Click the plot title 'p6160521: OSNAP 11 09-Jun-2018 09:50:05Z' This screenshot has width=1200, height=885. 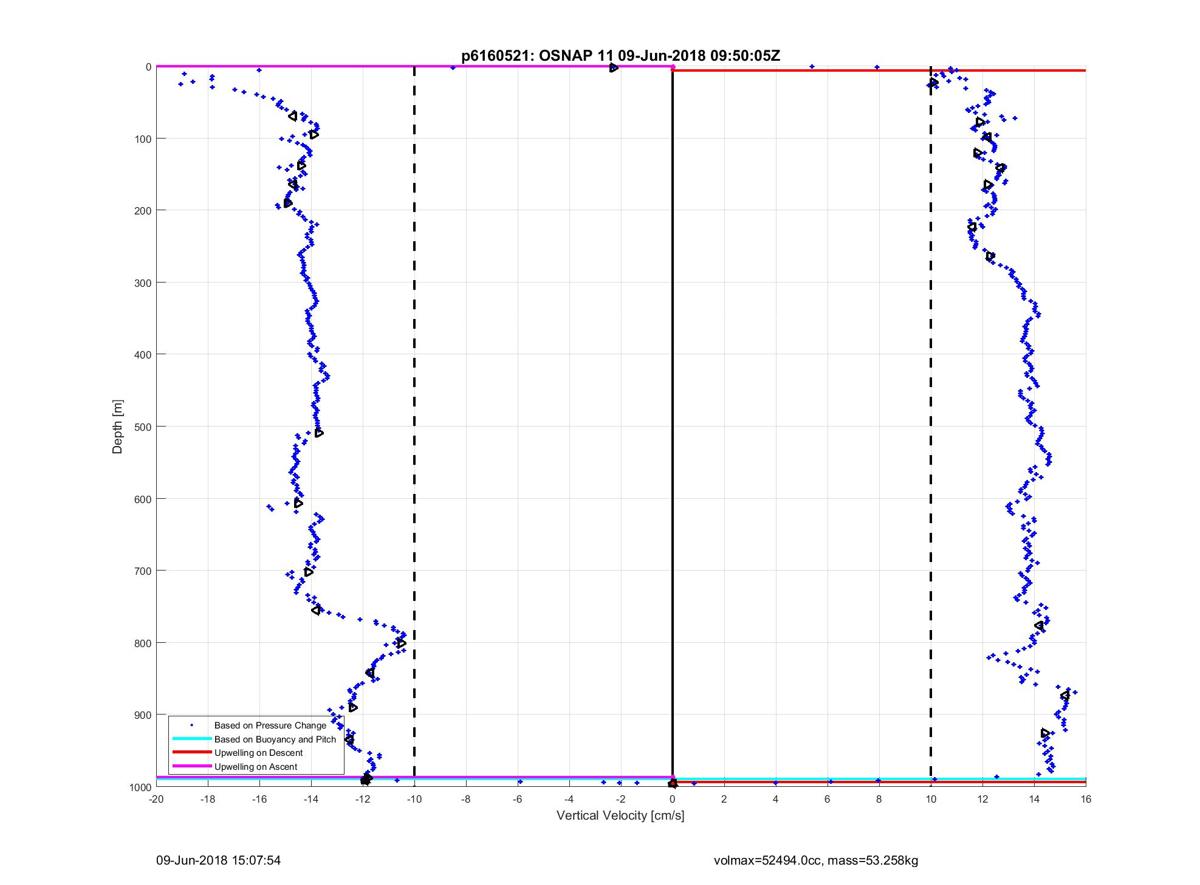pos(620,56)
